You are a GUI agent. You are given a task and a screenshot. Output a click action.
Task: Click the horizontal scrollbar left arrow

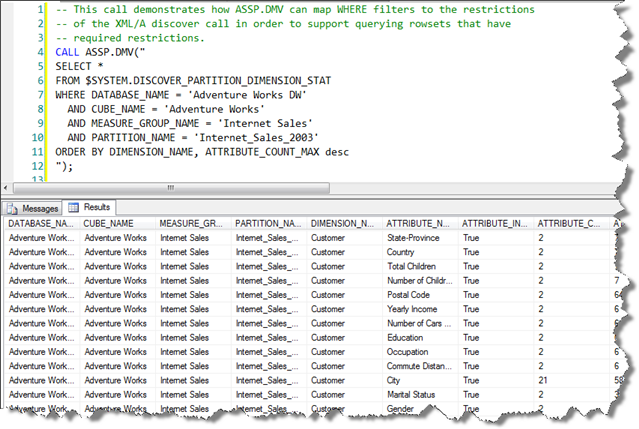click(6, 188)
